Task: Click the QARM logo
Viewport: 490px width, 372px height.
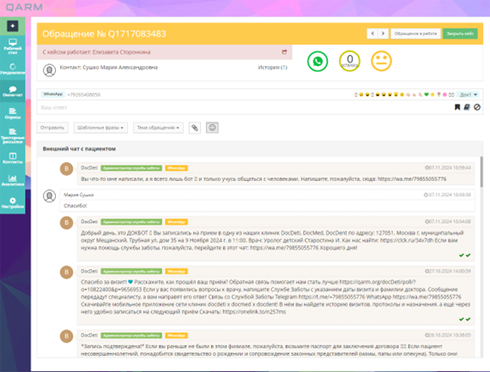Action: [24, 7]
